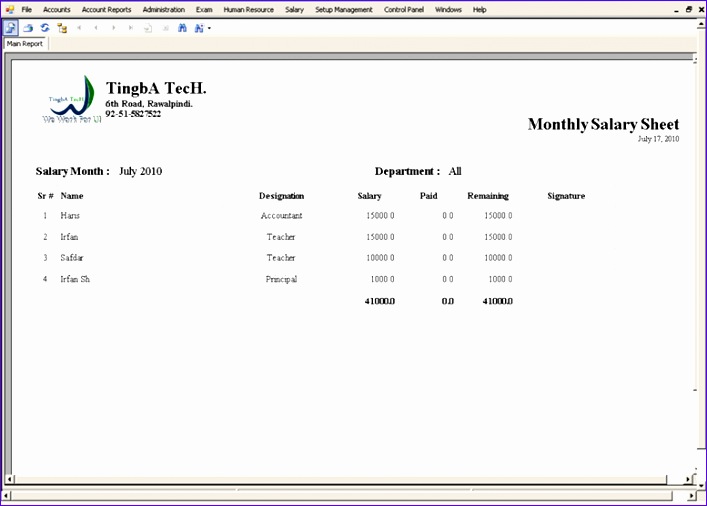Click the employee name 'Haris'
The height and width of the screenshot is (506, 707).
coord(70,216)
